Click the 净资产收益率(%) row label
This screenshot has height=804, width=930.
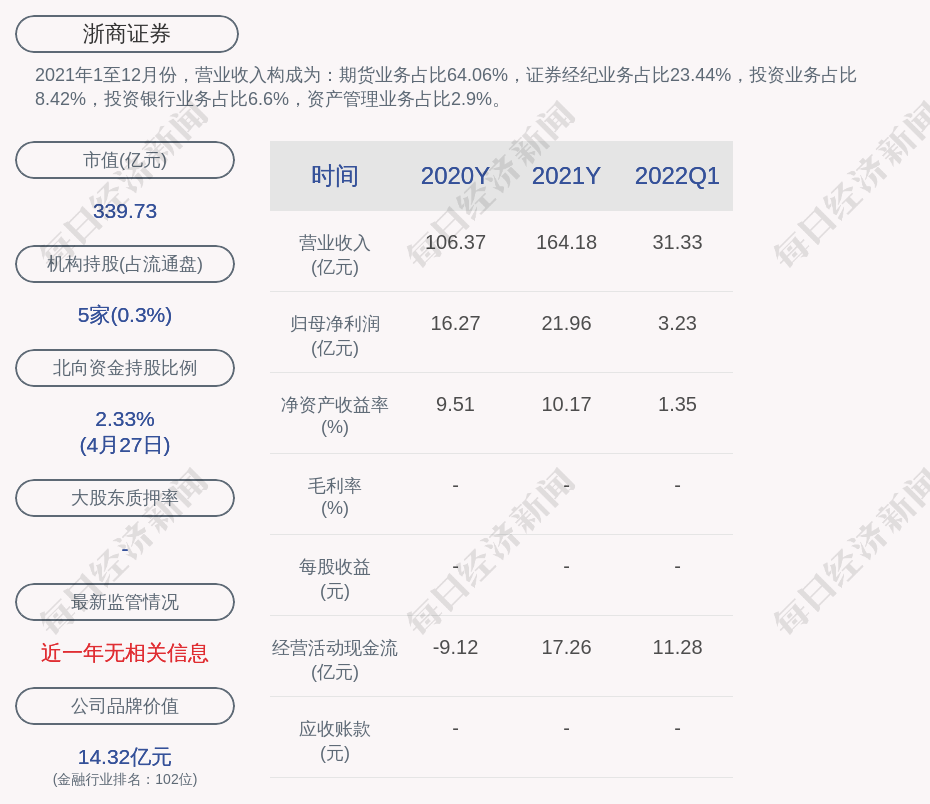pyautogui.click(x=335, y=416)
